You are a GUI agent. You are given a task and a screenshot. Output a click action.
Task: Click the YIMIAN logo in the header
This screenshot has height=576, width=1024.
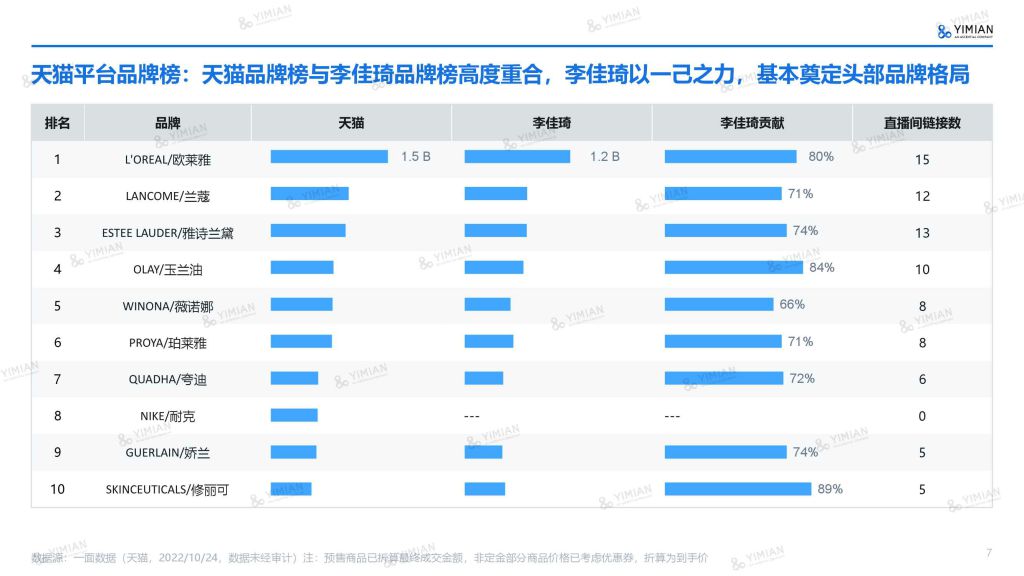[965, 31]
